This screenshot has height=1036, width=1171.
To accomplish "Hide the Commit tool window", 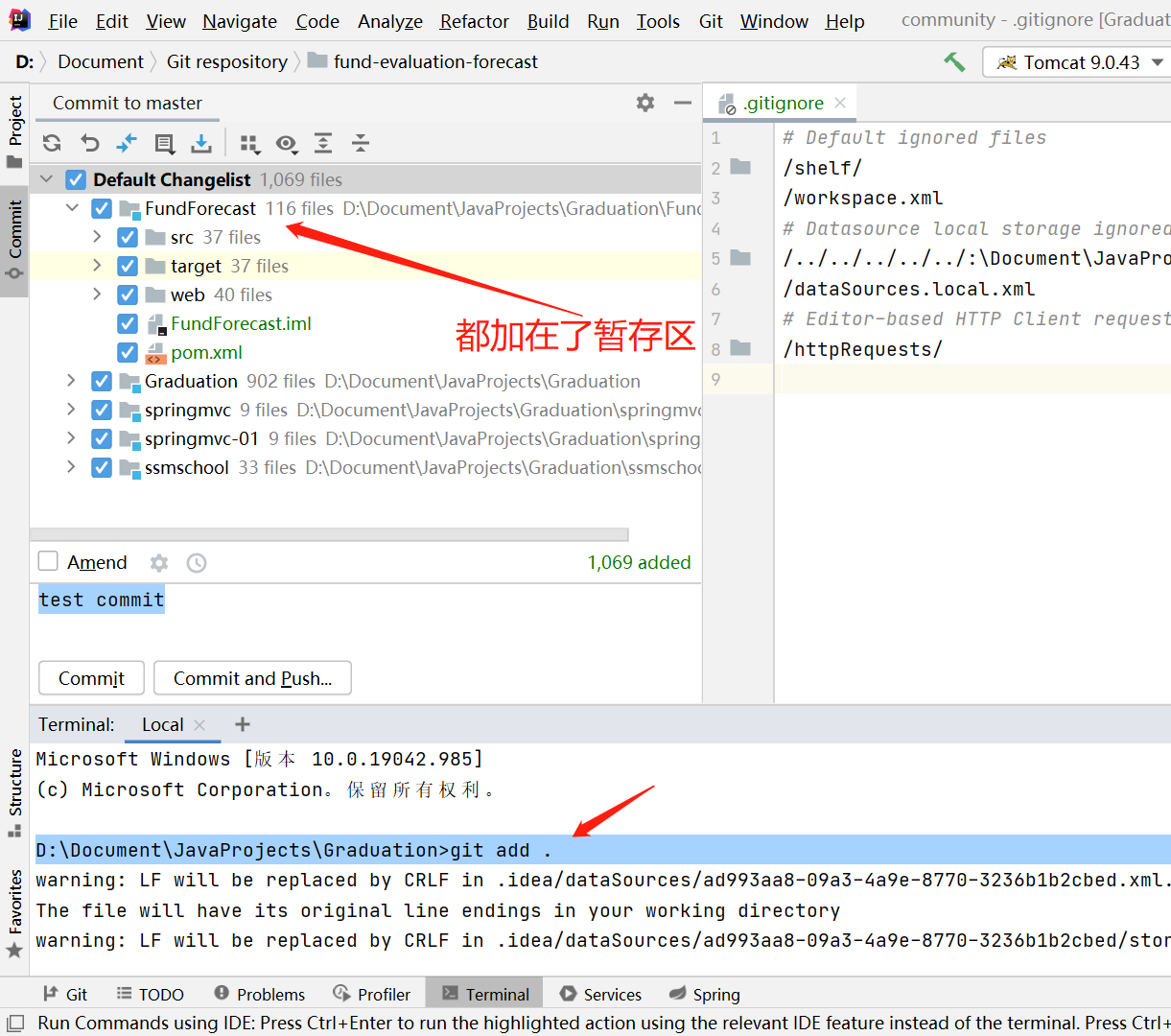I will (683, 103).
